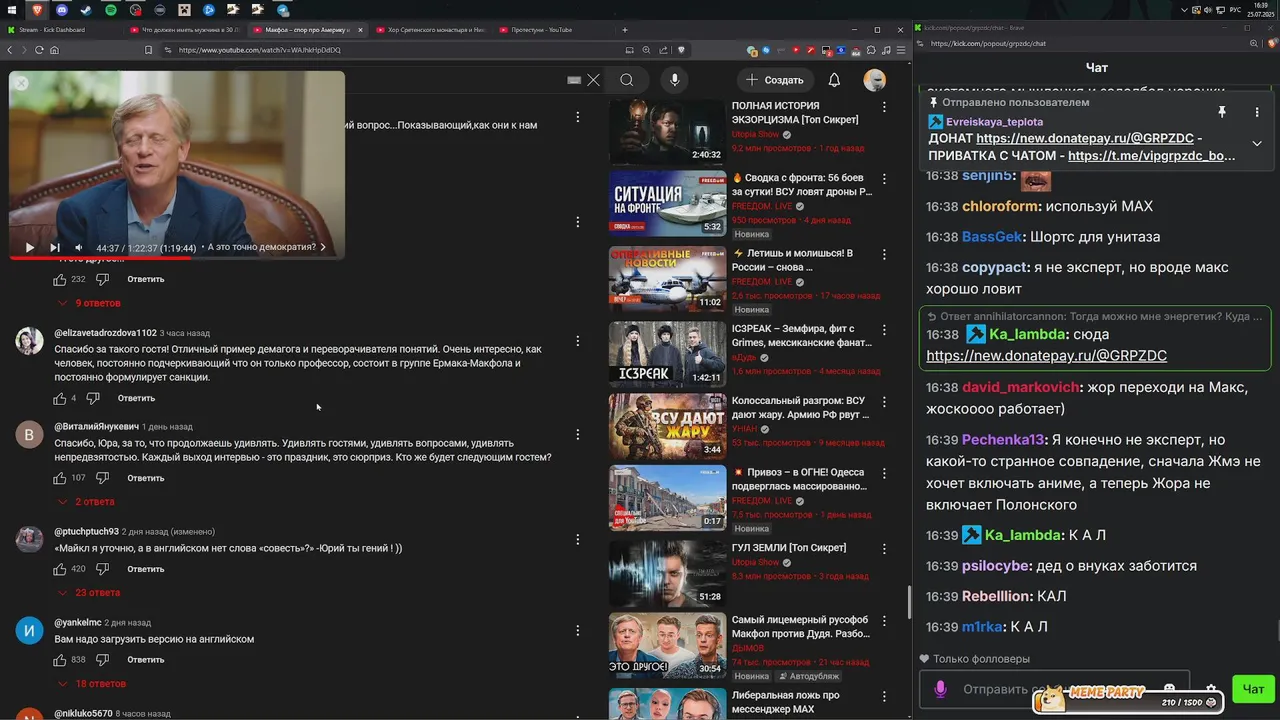Open Spotify from the taskbar
The image size is (1280, 720).
(111, 10)
